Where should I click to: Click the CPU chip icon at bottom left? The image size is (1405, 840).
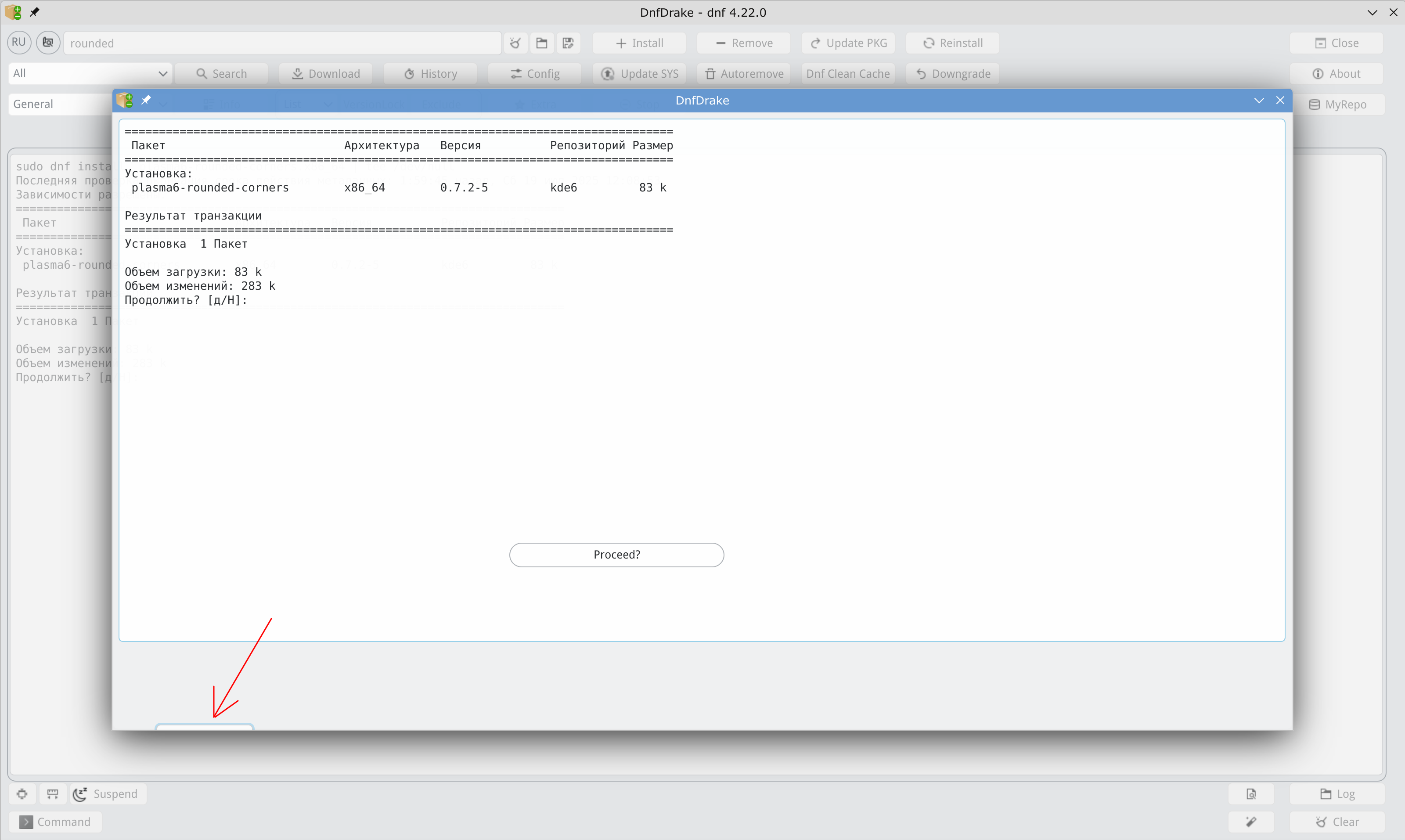click(22, 794)
